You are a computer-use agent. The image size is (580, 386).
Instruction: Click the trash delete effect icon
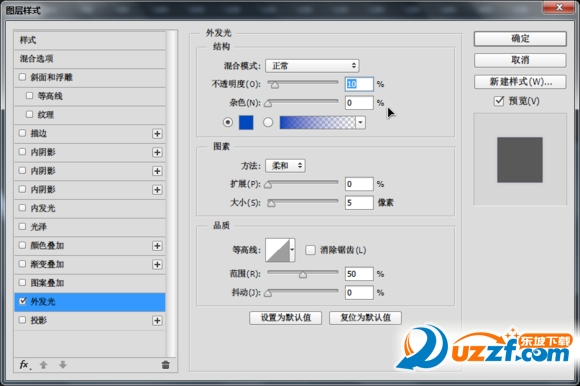[x=165, y=365]
